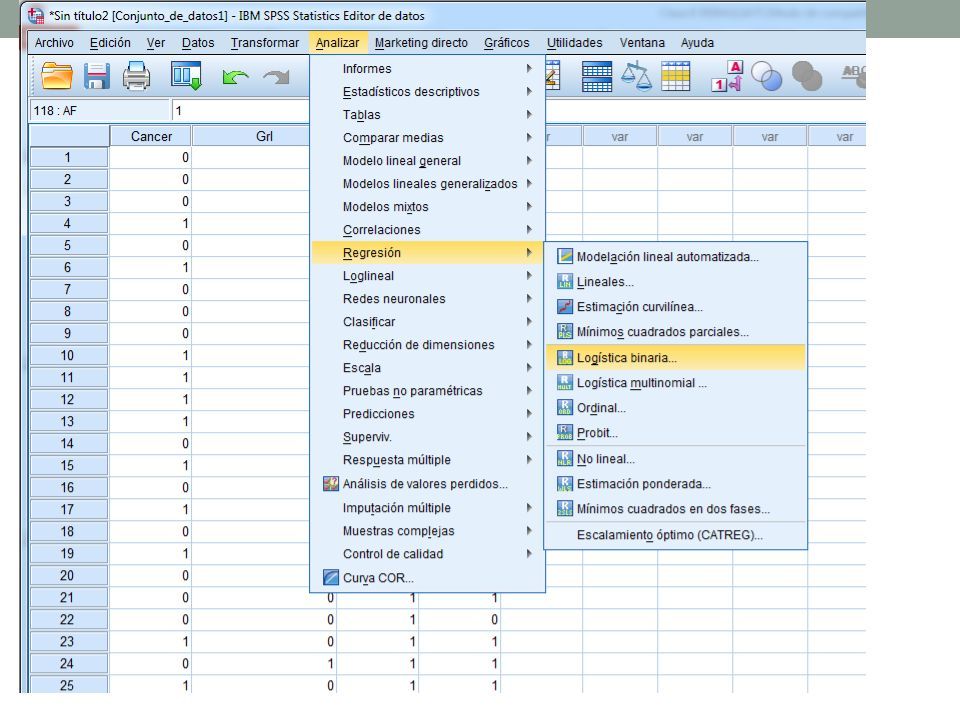The height and width of the screenshot is (720, 960).
Task: Open the Curva COR dialog
Action: point(427,577)
